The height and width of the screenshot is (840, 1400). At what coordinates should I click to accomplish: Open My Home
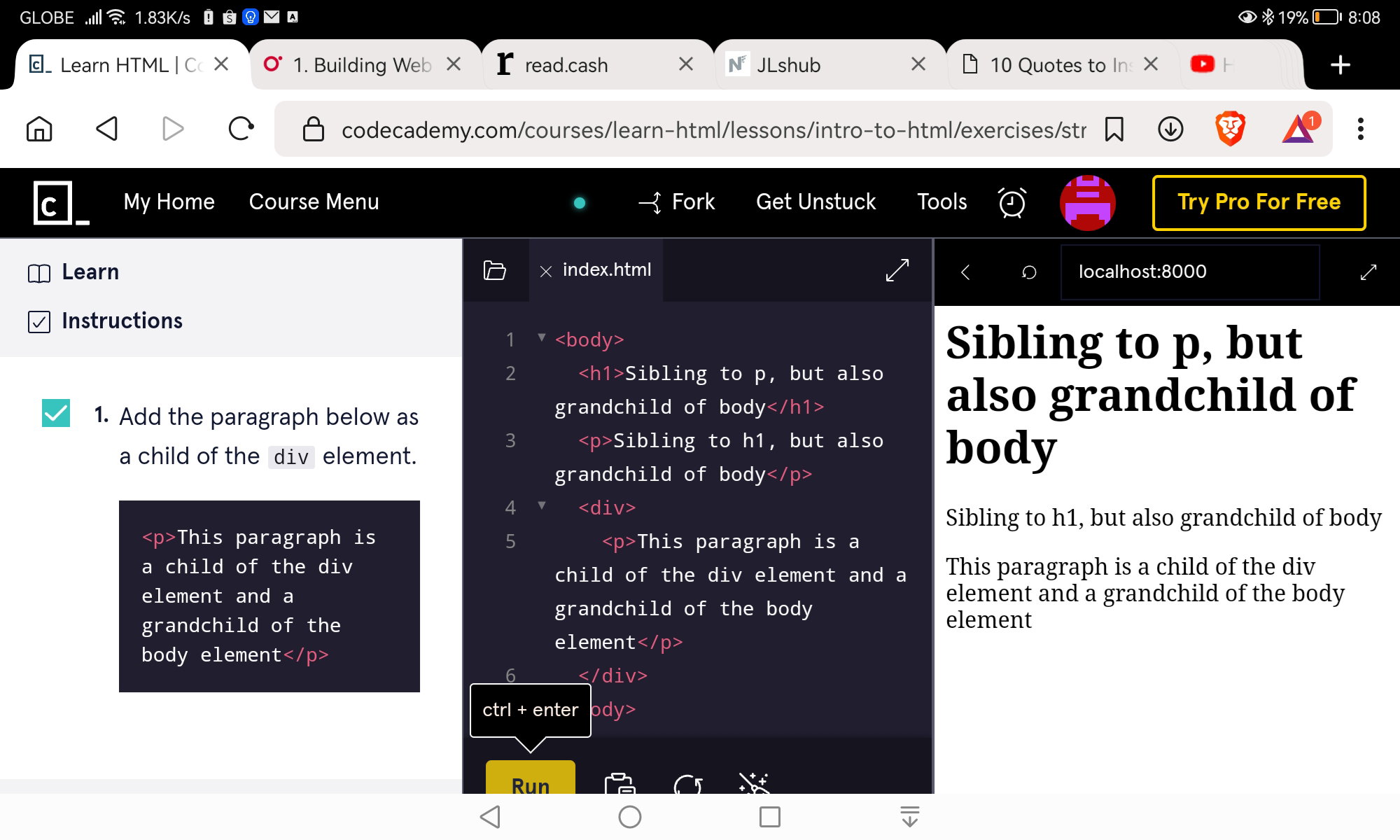tap(169, 202)
